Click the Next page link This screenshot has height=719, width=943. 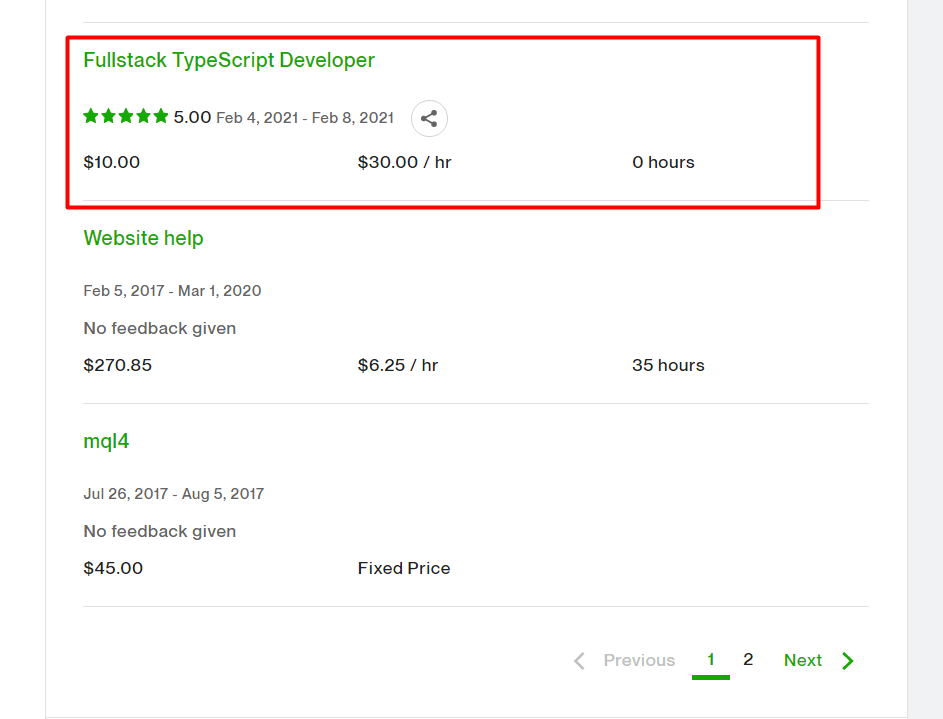(x=802, y=660)
